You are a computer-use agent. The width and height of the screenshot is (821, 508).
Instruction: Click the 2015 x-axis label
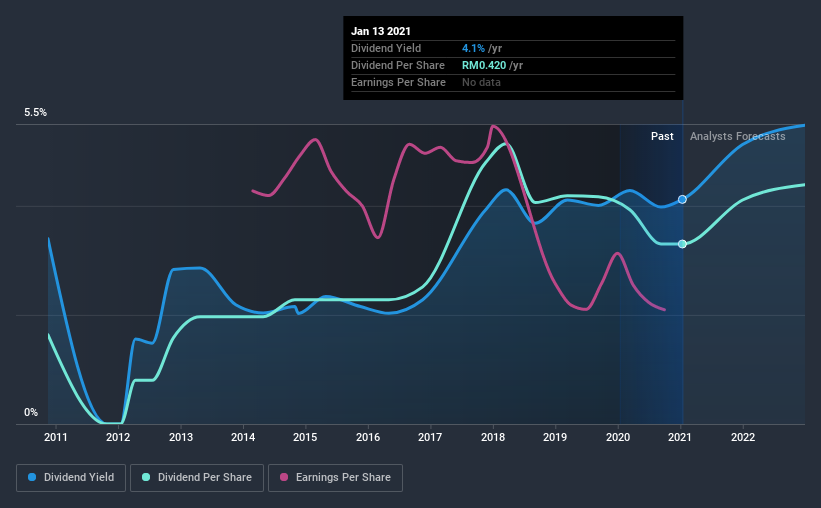tap(305, 437)
